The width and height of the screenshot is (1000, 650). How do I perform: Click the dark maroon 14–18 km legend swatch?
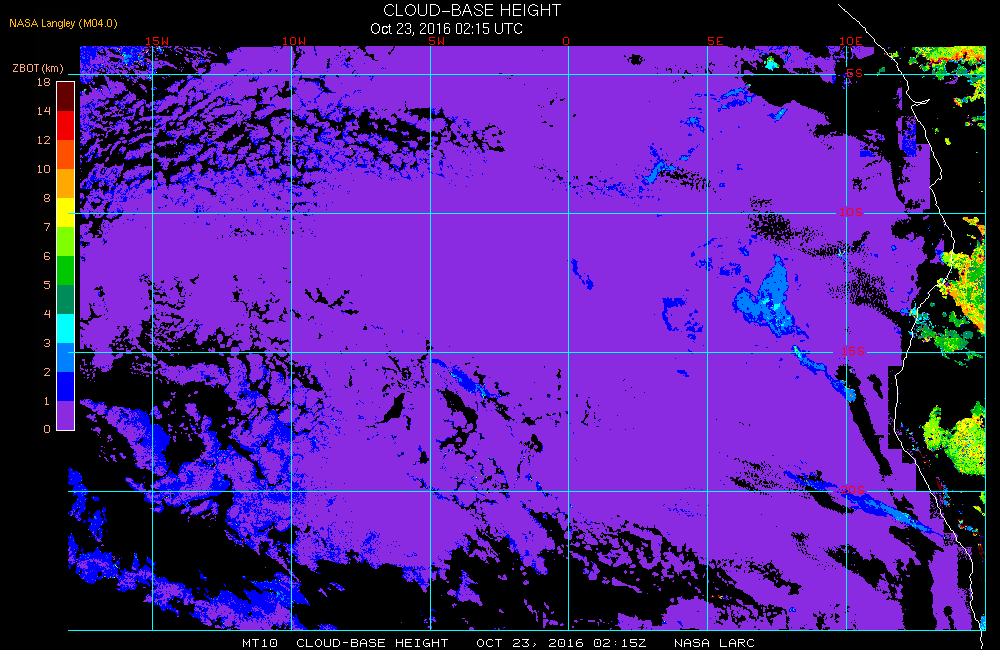click(x=66, y=97)
